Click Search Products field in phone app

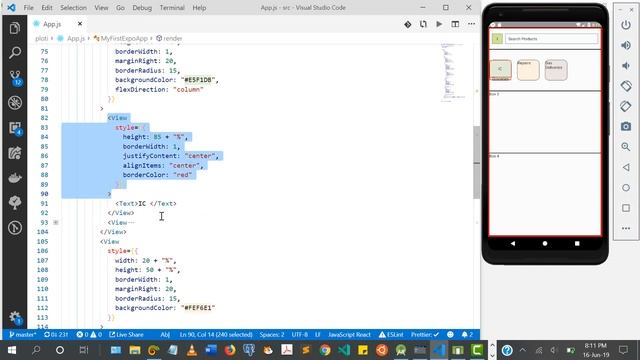[x=551, y=39]
